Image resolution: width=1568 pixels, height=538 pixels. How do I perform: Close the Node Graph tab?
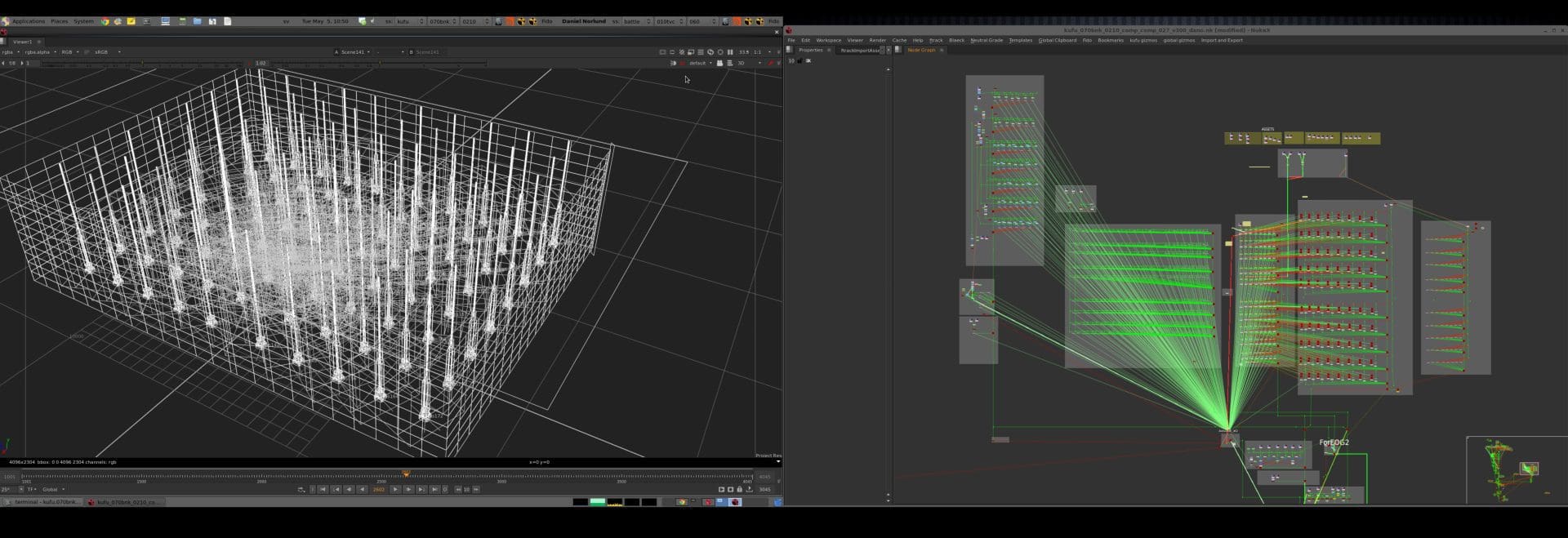942,50
